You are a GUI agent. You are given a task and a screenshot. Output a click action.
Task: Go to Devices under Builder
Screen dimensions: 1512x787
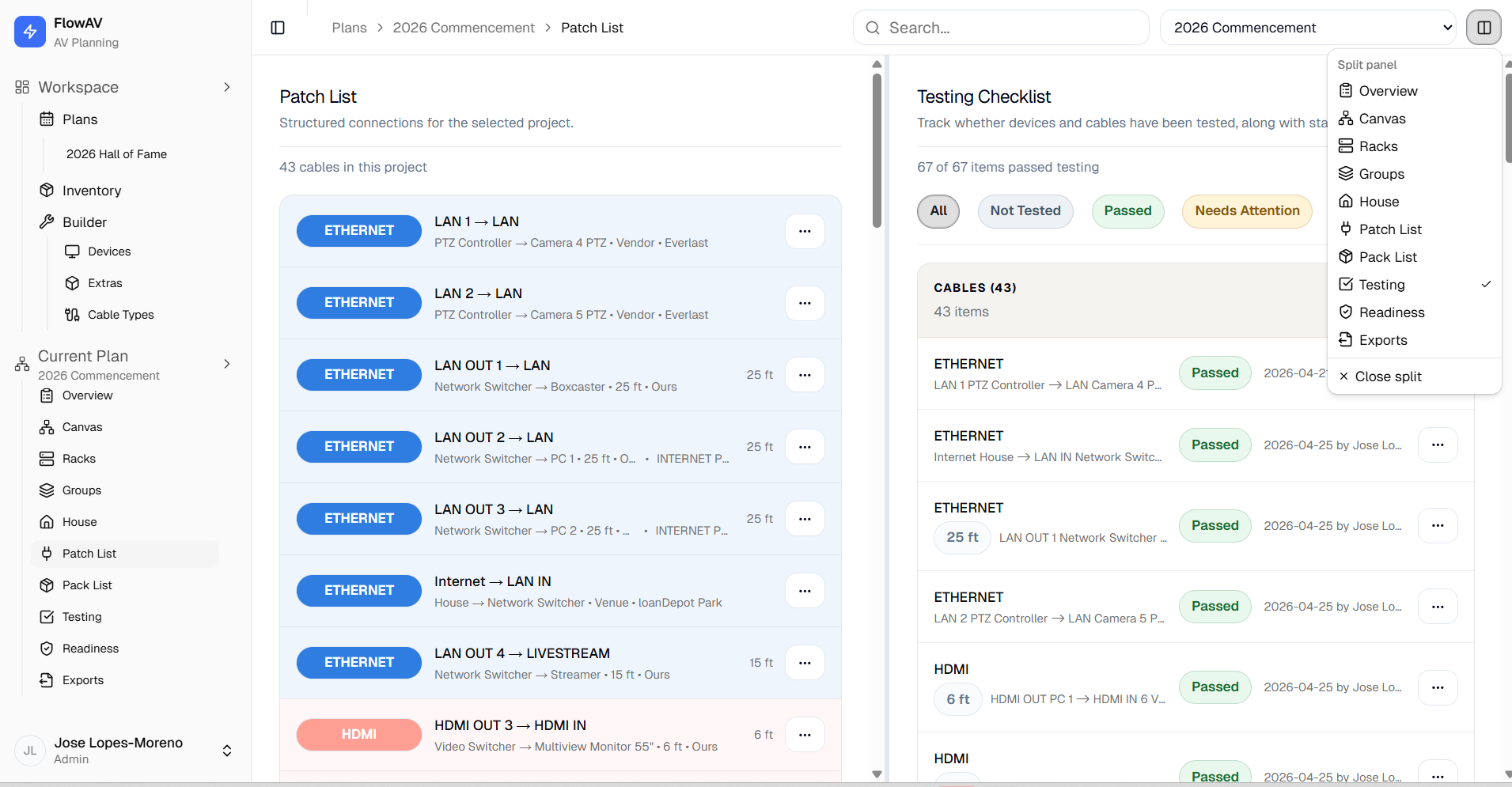point(109,252)
